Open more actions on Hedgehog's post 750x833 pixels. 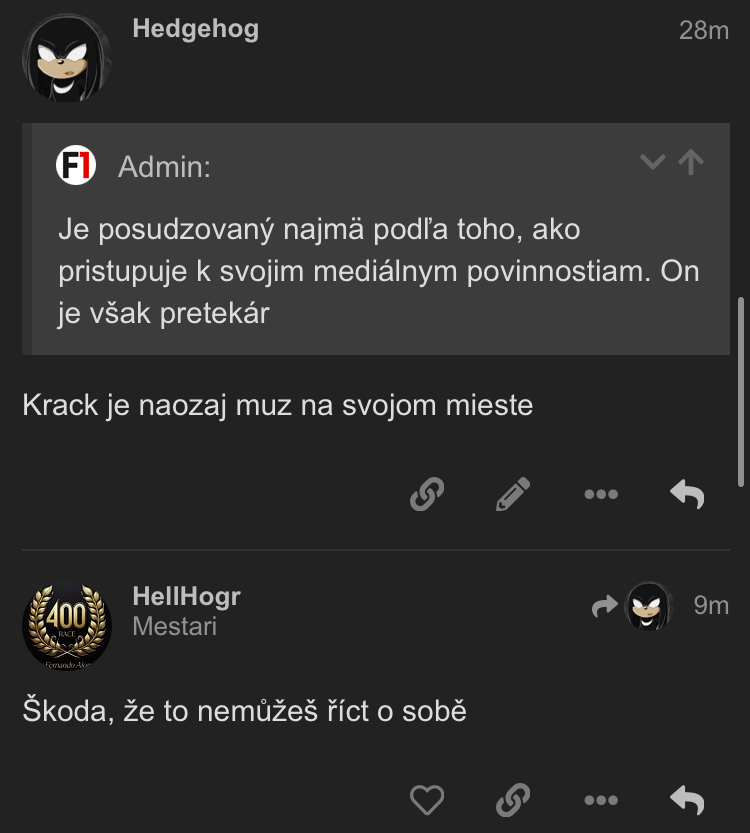click(x=601, y=494)
